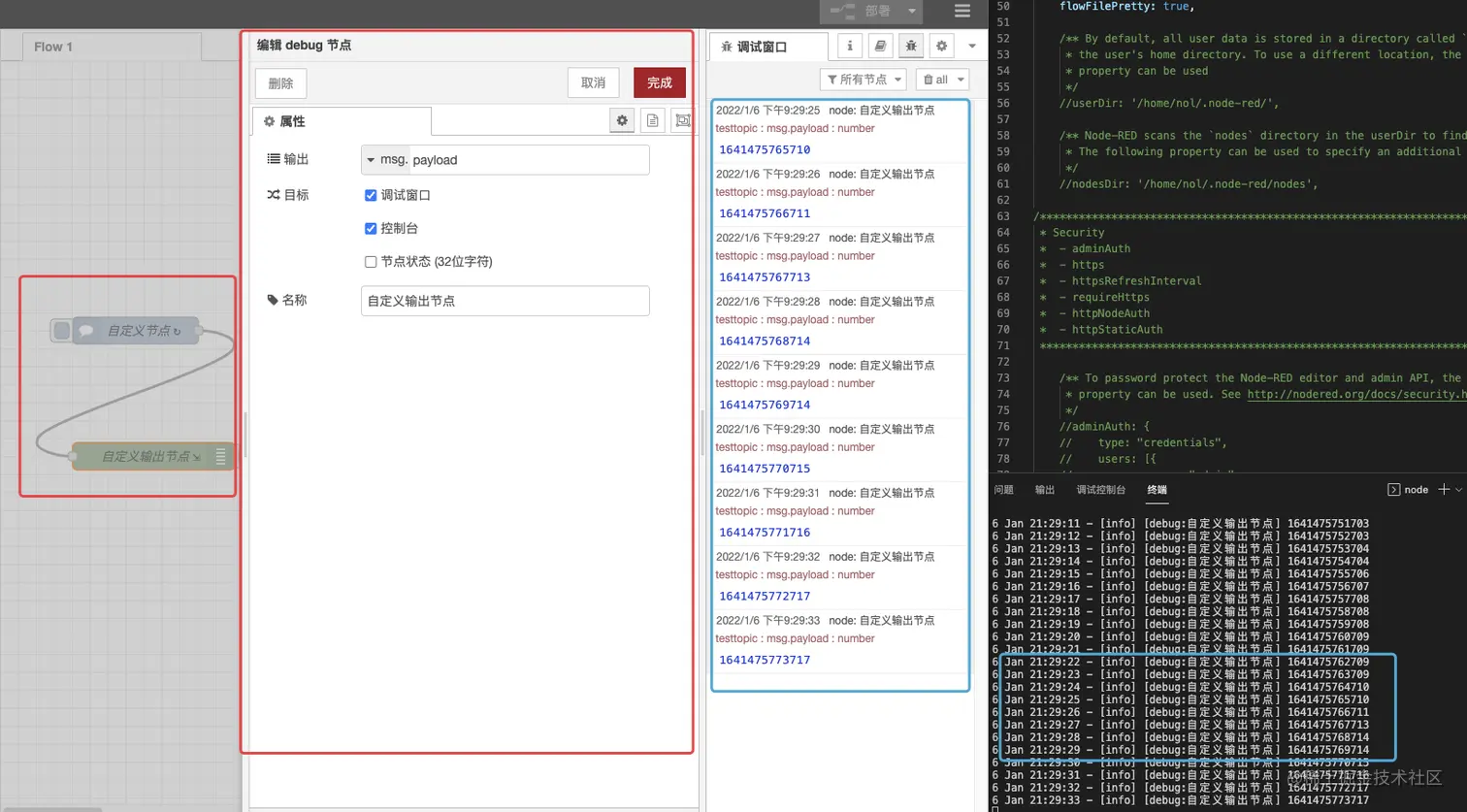Screen dimensions: 1467x812
Task: Open the 所有节点 filter dropdown
Action: point(863,80)
